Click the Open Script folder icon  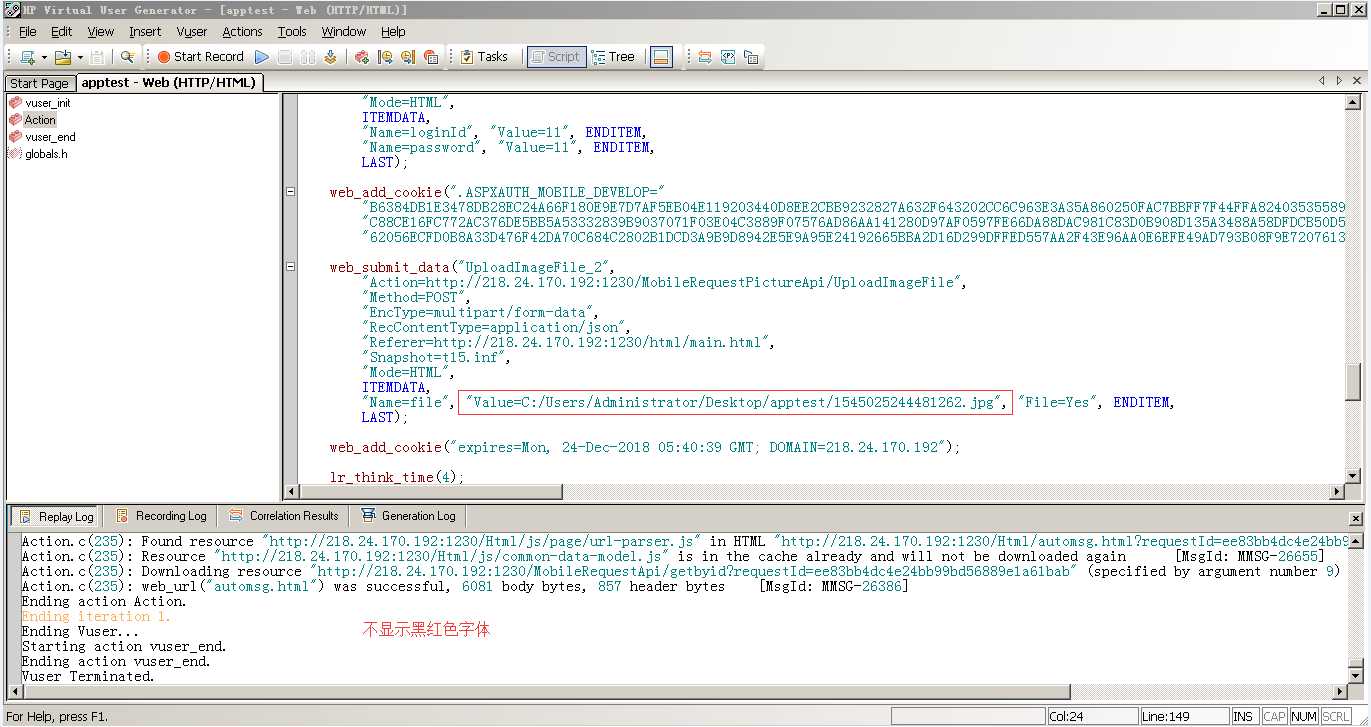coord(63,57)
